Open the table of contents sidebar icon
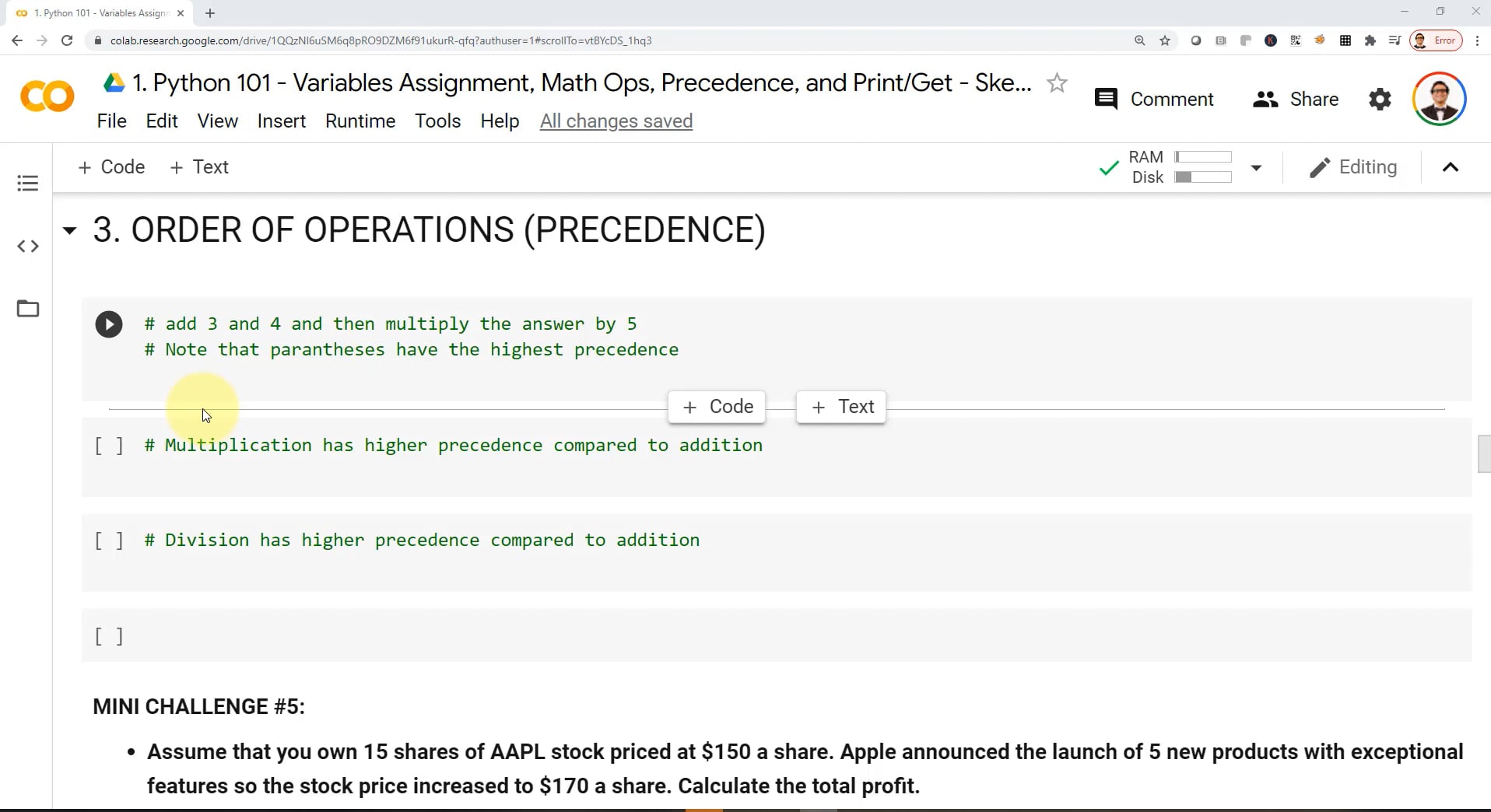This screenshot has width=1491, height=812. 27,183
